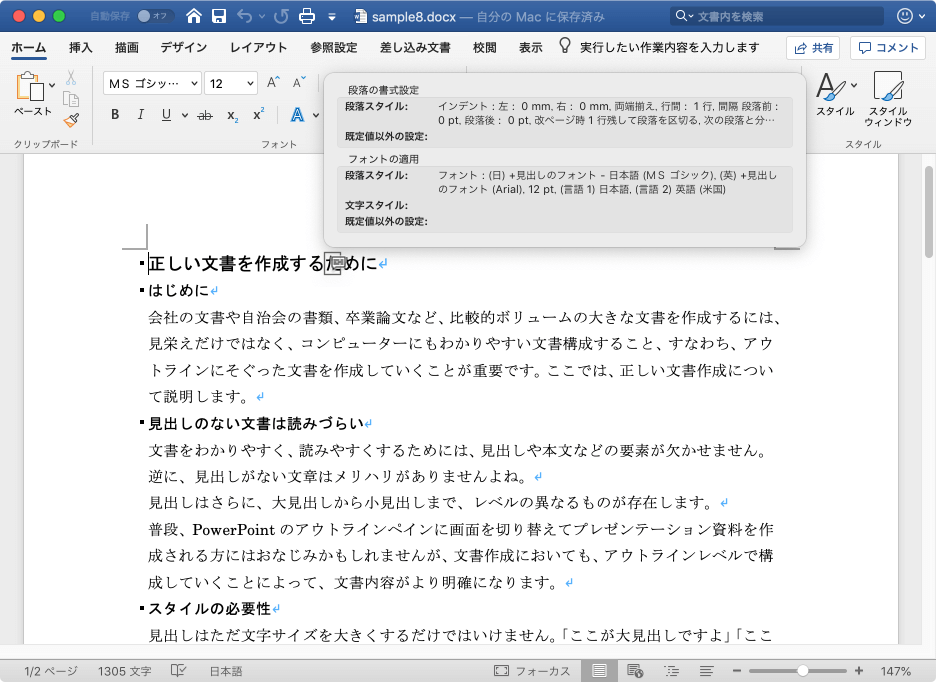Open the 挿入 tab

coord(81,48)
